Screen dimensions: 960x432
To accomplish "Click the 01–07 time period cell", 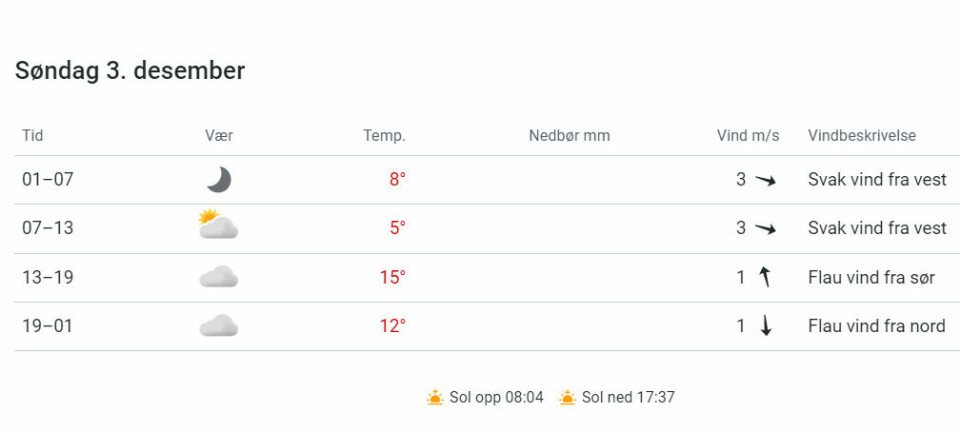I will (48, 180).
